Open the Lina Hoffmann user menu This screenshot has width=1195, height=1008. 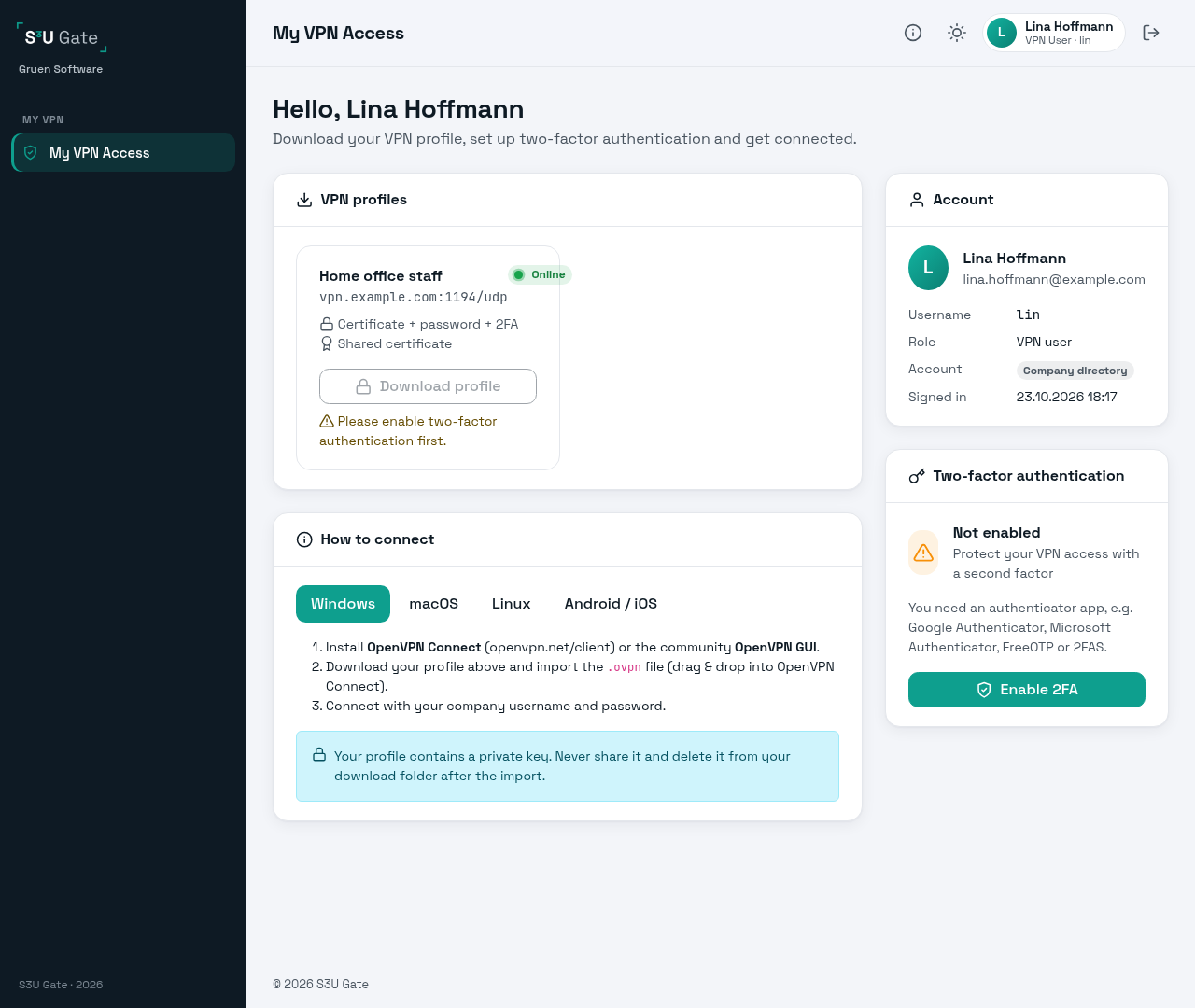tap(1054, 33)
